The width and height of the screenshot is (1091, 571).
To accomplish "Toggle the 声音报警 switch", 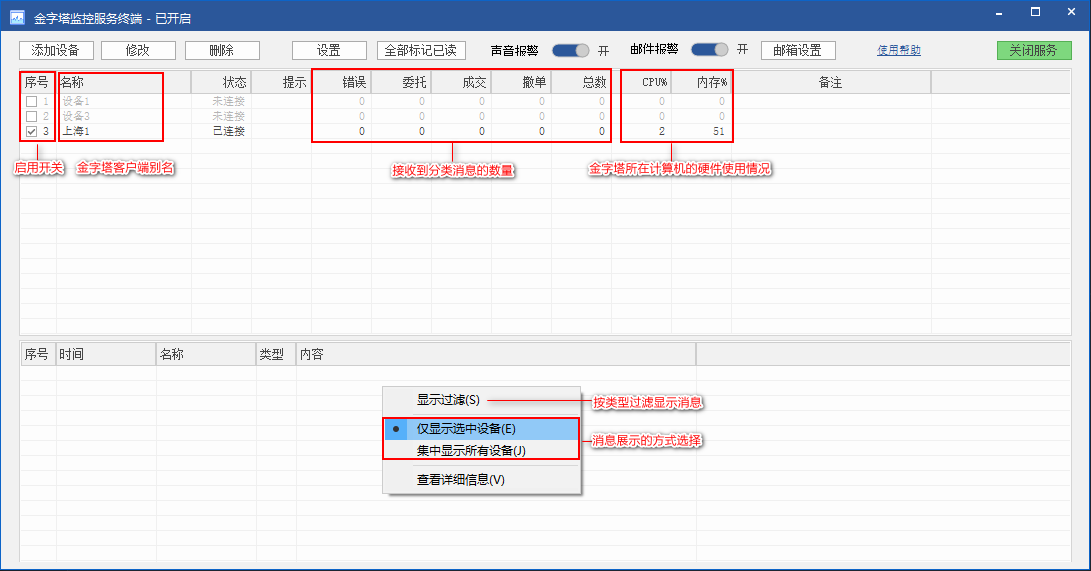I will (x=571, y=50).
